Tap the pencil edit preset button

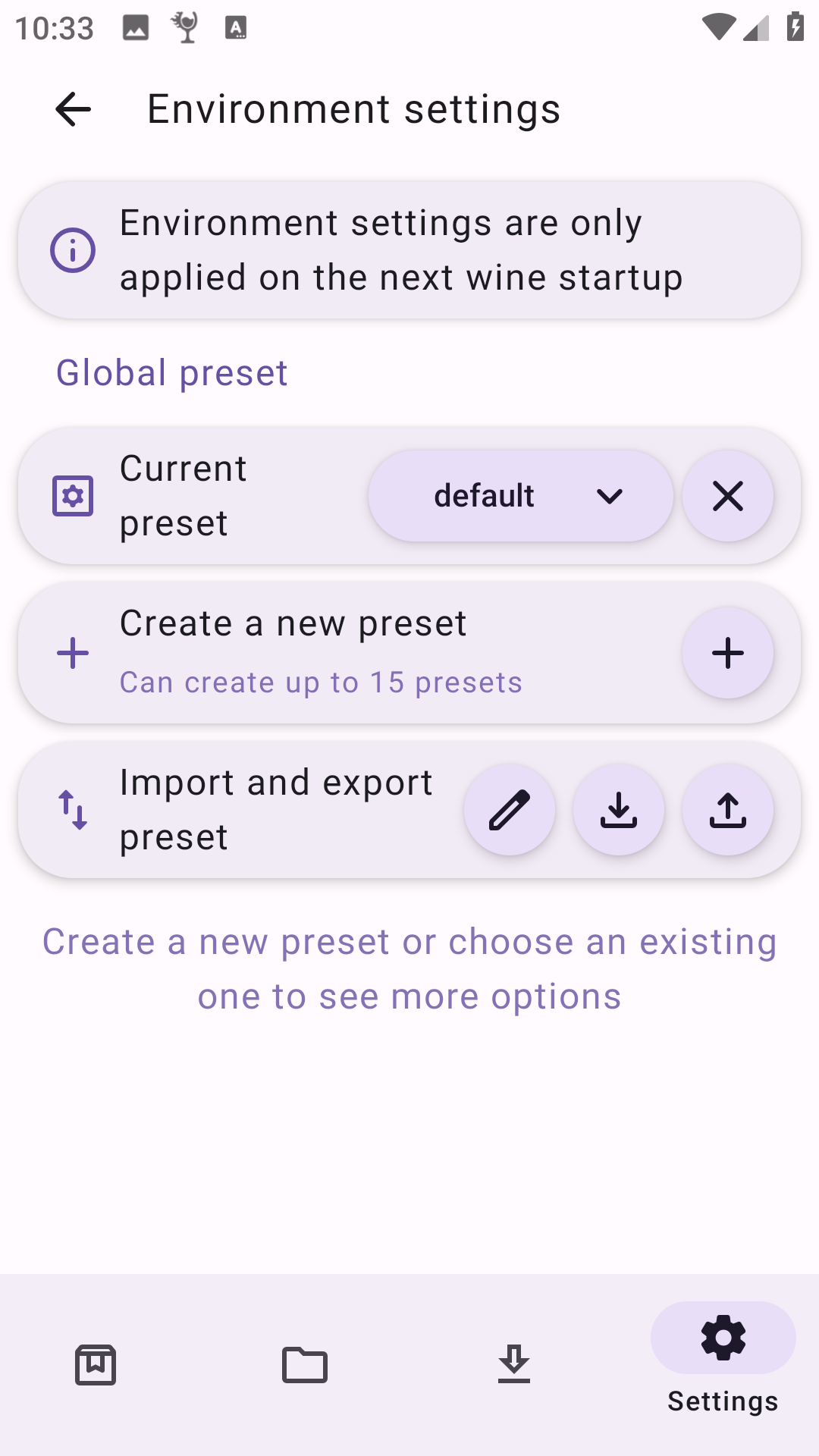coord(510,810)
